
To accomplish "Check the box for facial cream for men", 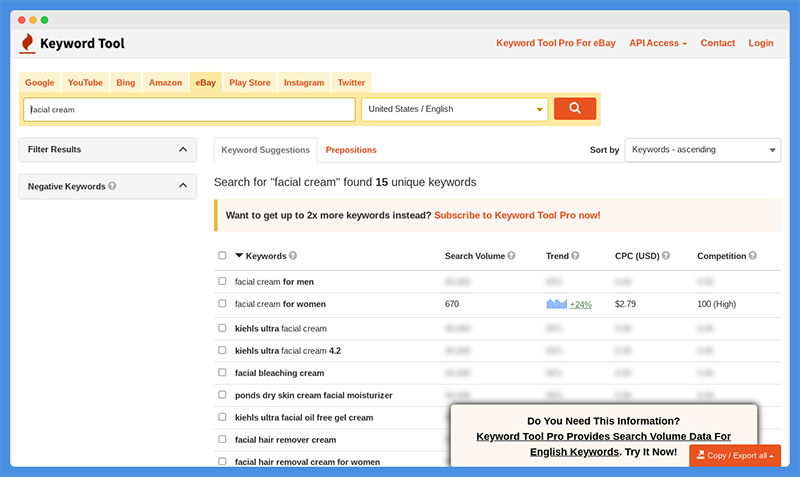I will (222, 281).
